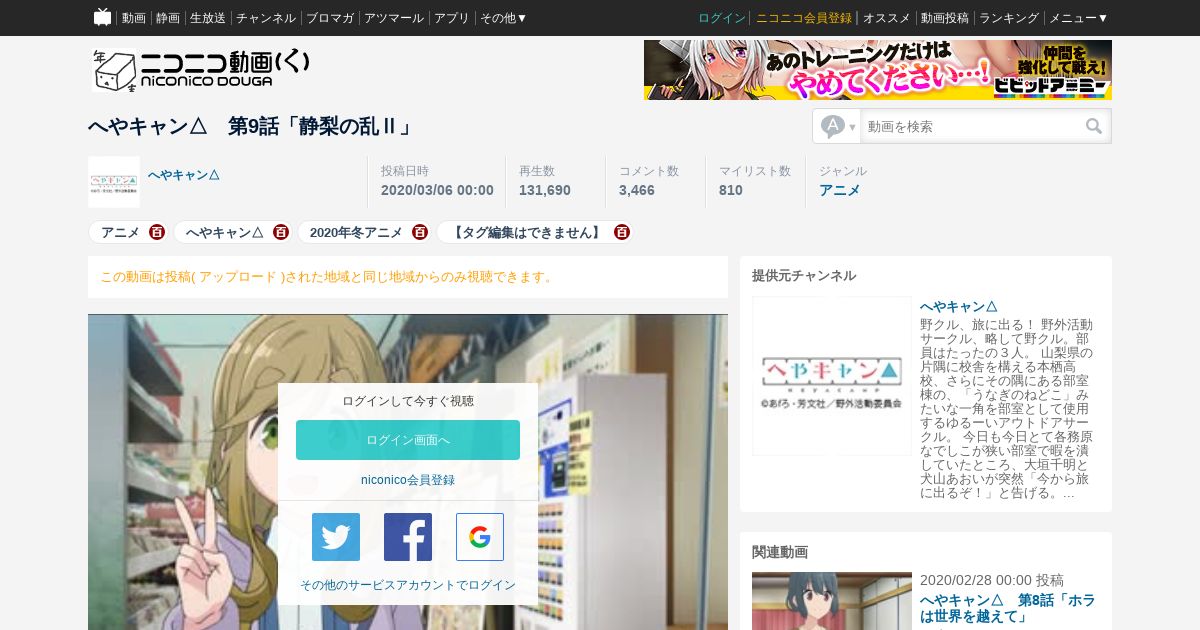Image resolution: width=1200 pixels, height=630 pixels.
Task: Click the magnifier search icon
Action: coord(1094,127)
